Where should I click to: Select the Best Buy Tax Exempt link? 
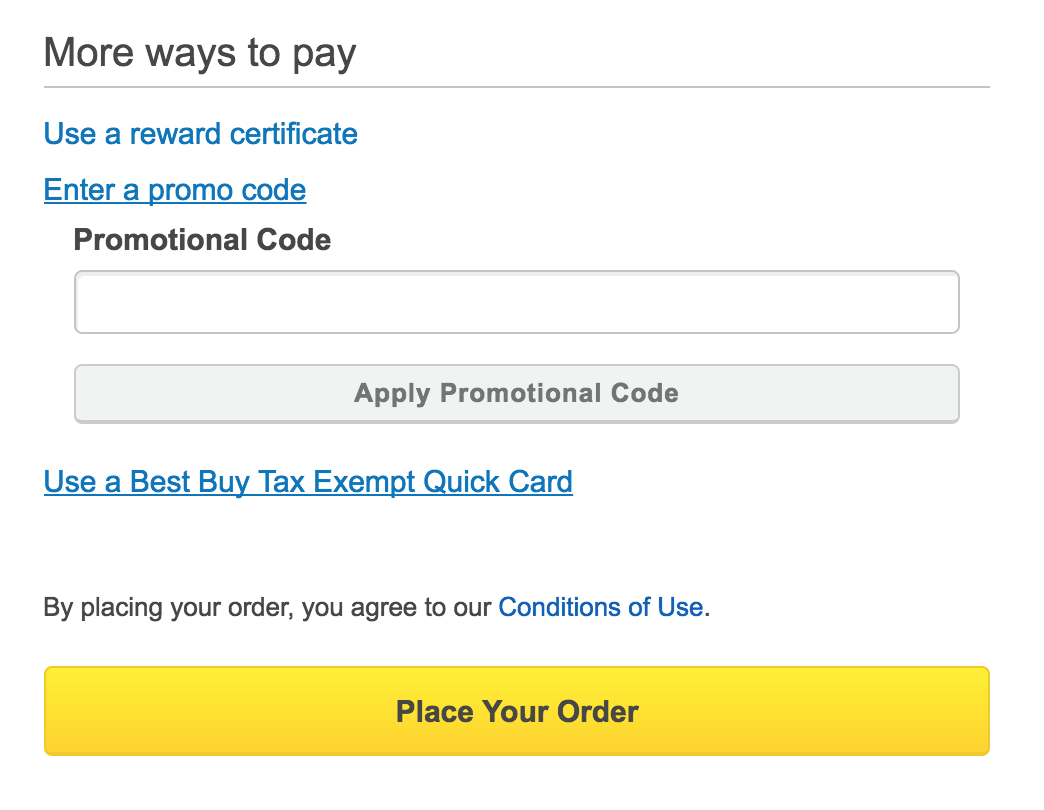(308, 482)
